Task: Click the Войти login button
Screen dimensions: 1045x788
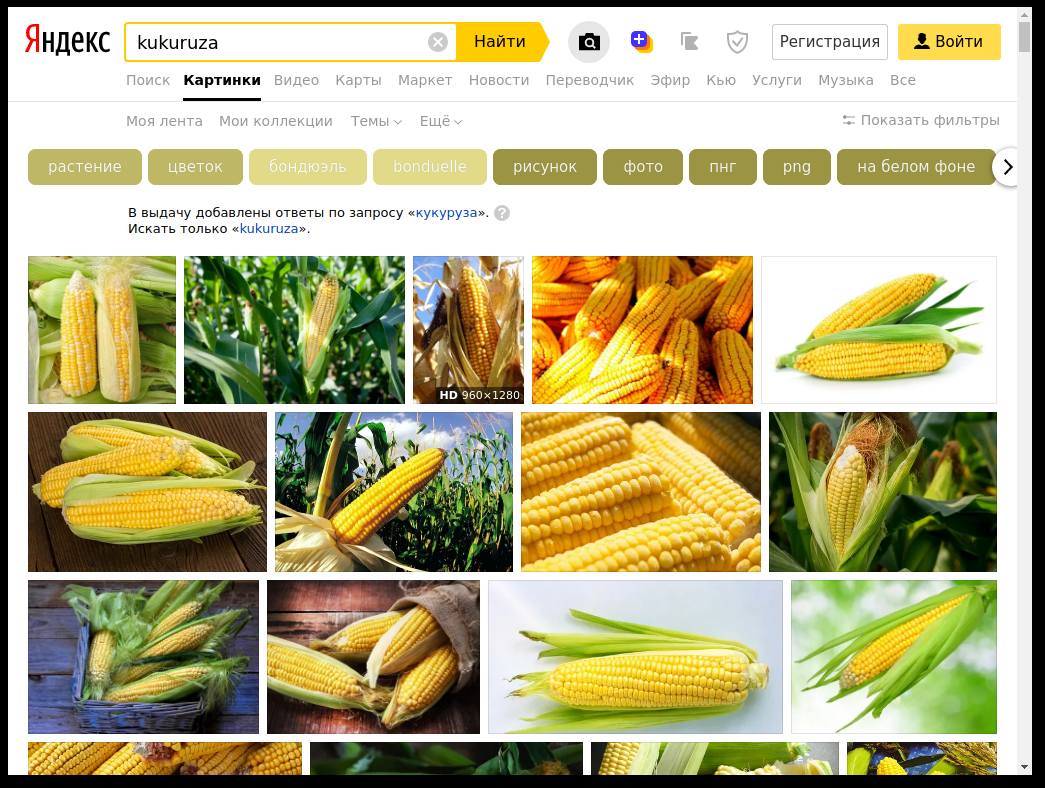Action: (x=949, y=42)
